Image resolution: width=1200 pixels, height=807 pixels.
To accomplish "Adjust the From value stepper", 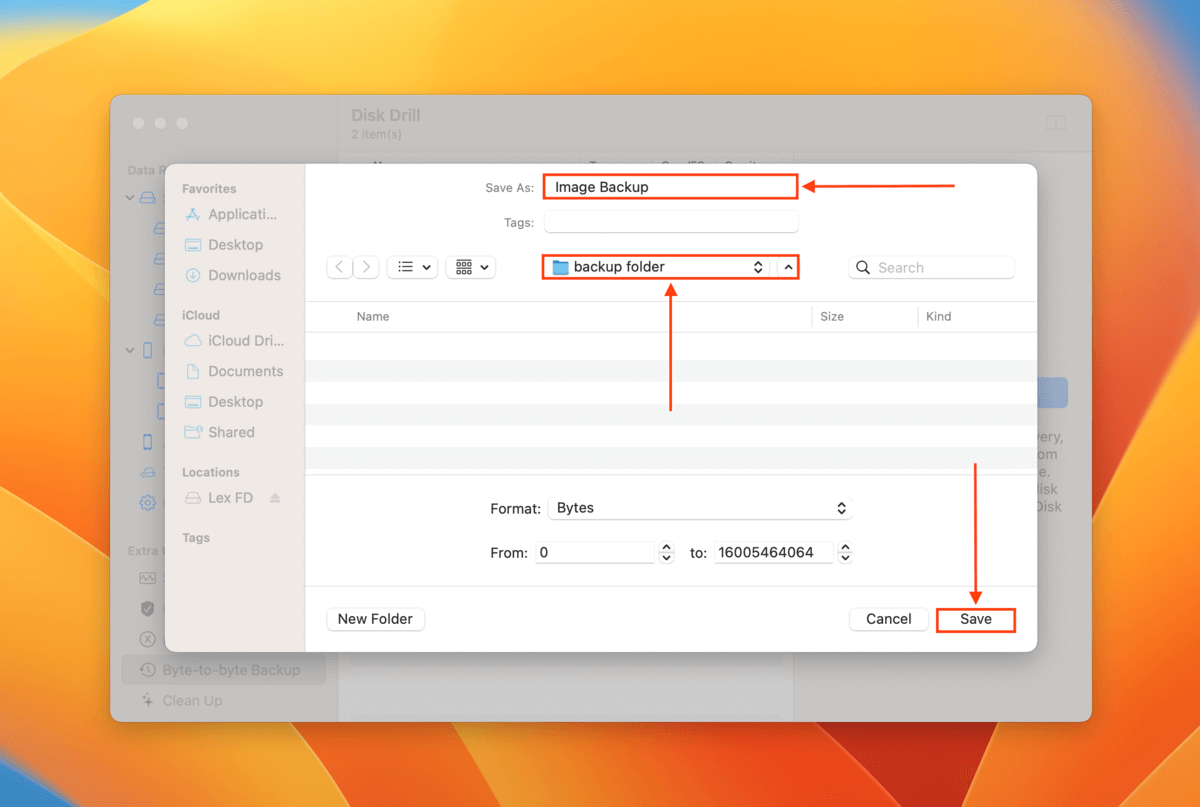I will pos(667,552).
